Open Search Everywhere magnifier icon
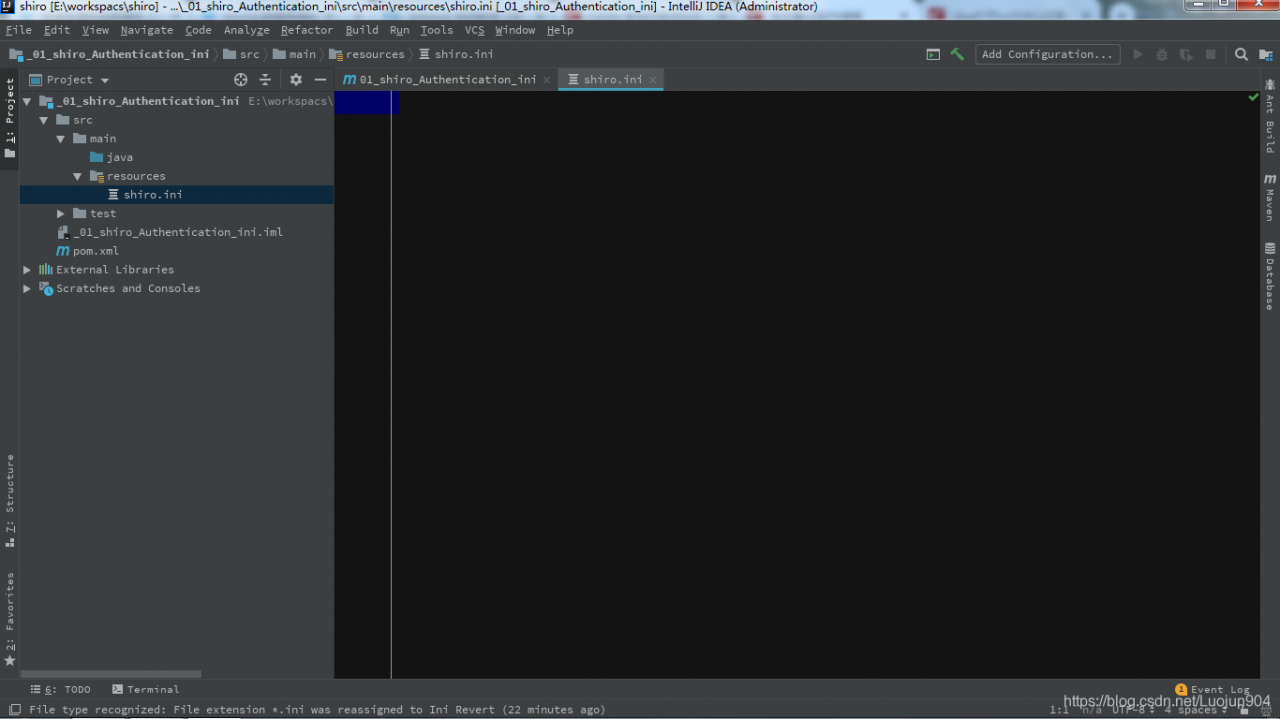The height and width of the screenshot is (719, 1280). [x=1241, y=54]
